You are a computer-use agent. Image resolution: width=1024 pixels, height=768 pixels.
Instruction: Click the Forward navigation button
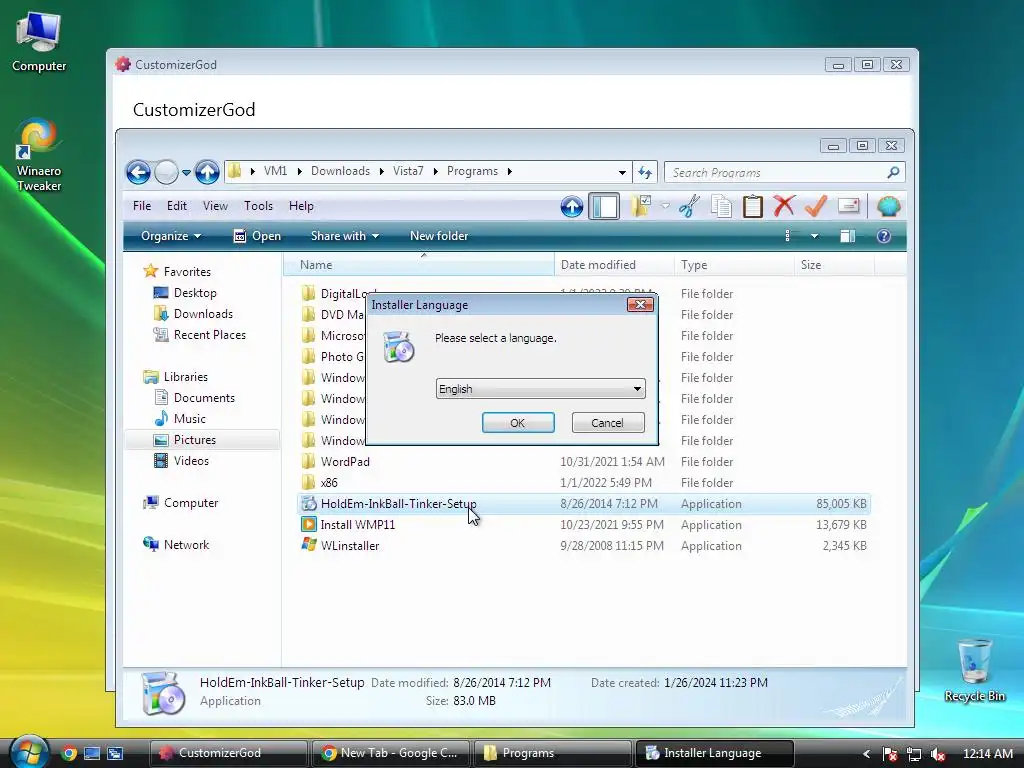167,172
